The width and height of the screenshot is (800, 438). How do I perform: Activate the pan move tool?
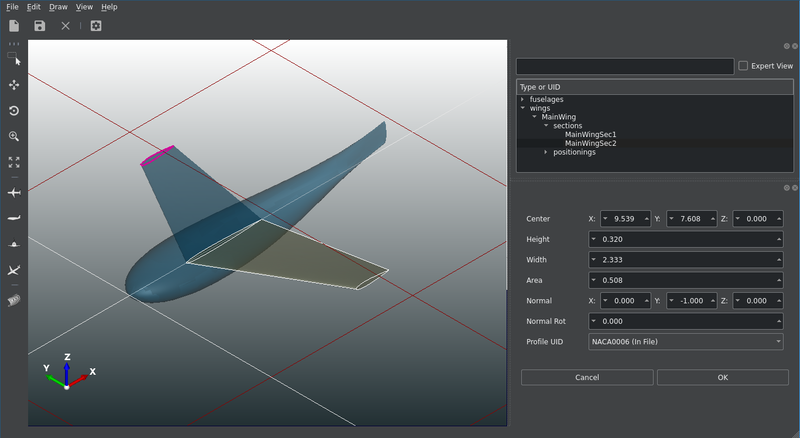14,86
